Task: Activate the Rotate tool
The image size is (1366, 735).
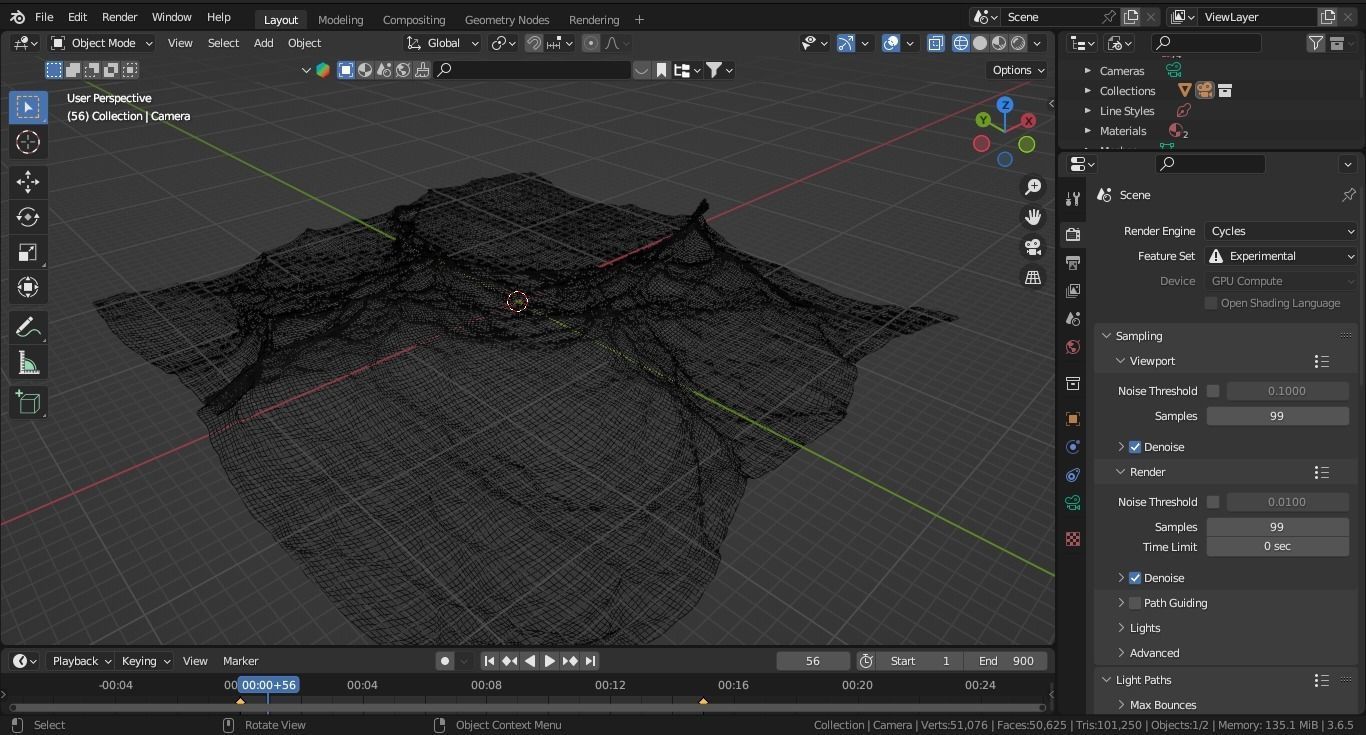Action: 28,217
